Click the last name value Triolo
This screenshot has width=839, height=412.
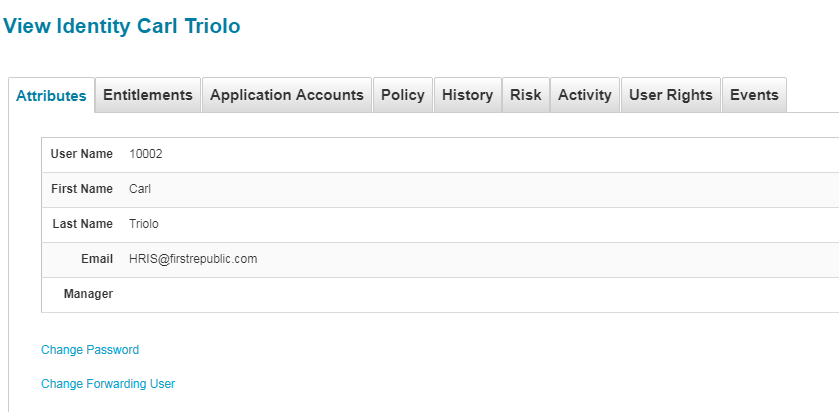[x=144, y=224]
